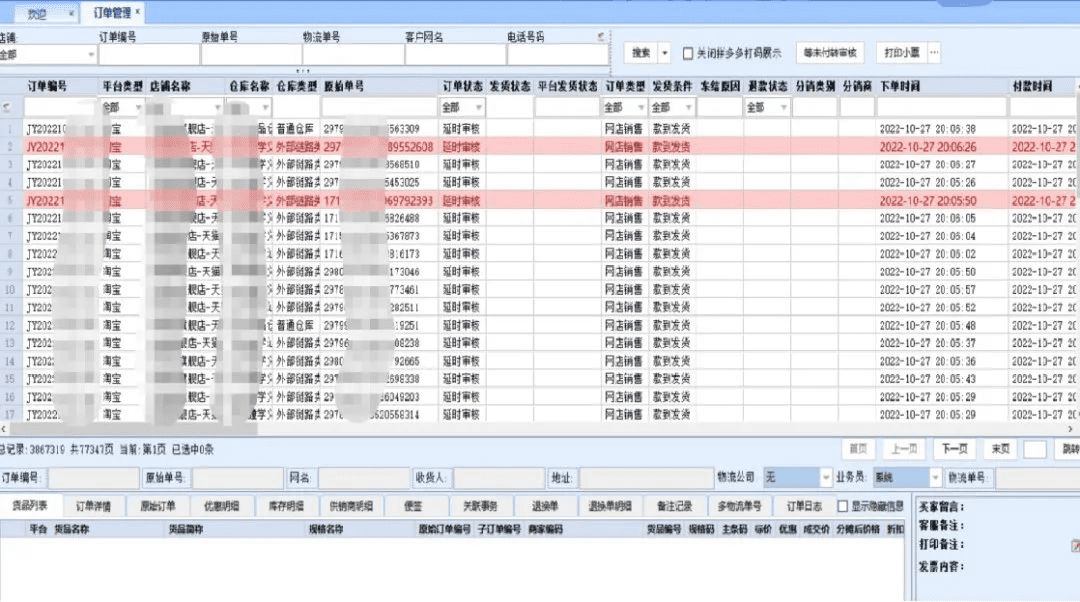Open 订单类型 column filter dropdown

pos(641,107)
